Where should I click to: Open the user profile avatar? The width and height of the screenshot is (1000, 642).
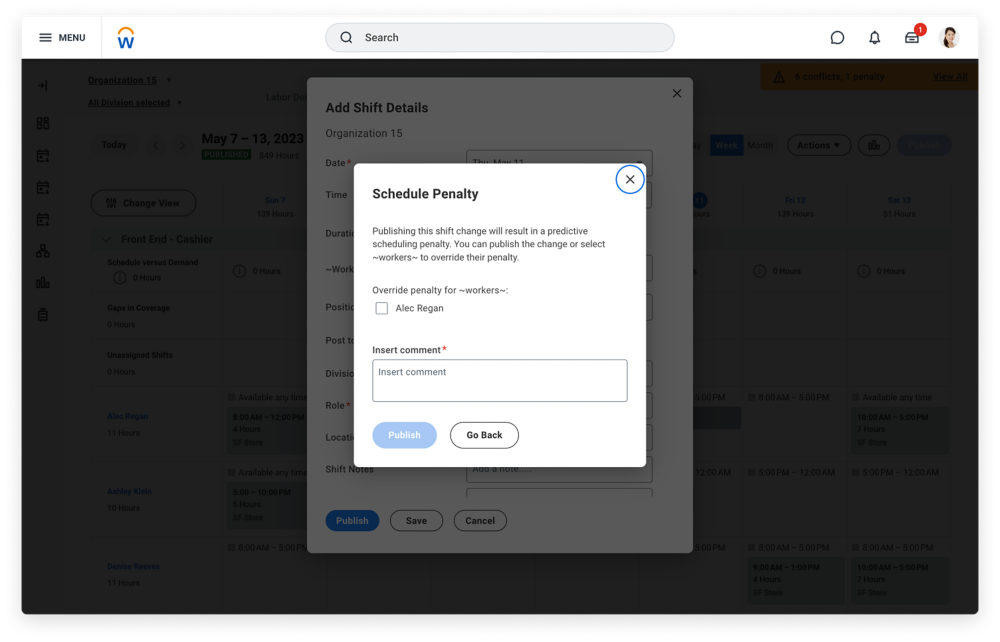[949, 38]
